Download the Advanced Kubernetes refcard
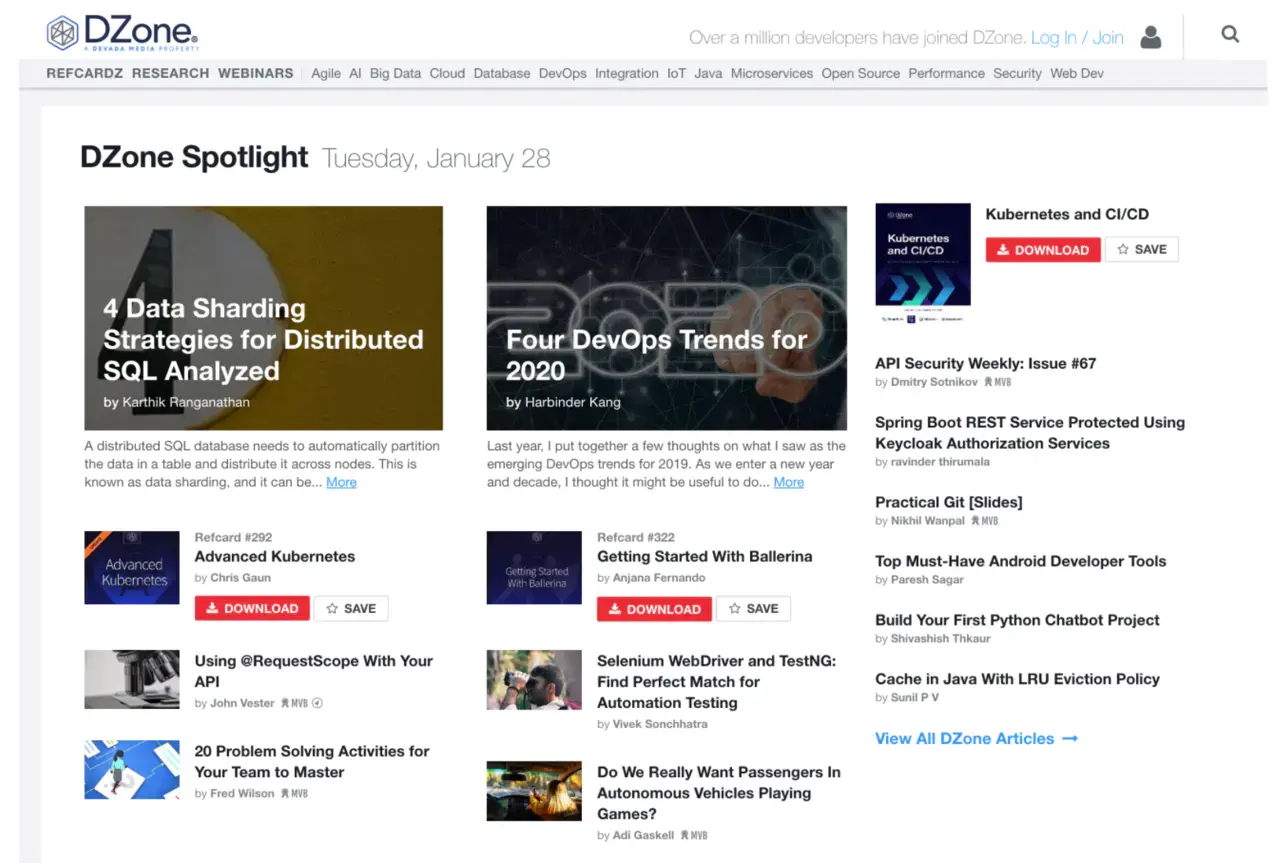Viewport: 1280px width, 866px height. click(x=252, y=608)
